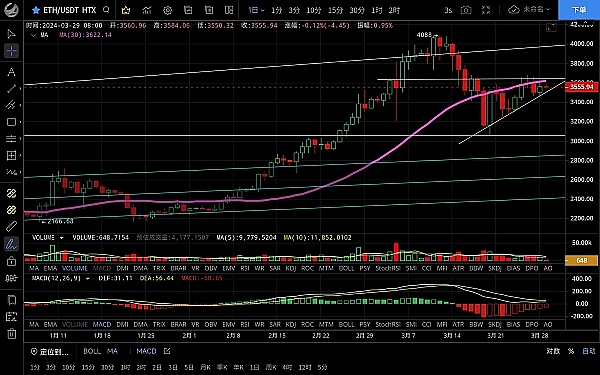
Task: Click the 定位到 locate pin button
Action: (x=50, y=351)
